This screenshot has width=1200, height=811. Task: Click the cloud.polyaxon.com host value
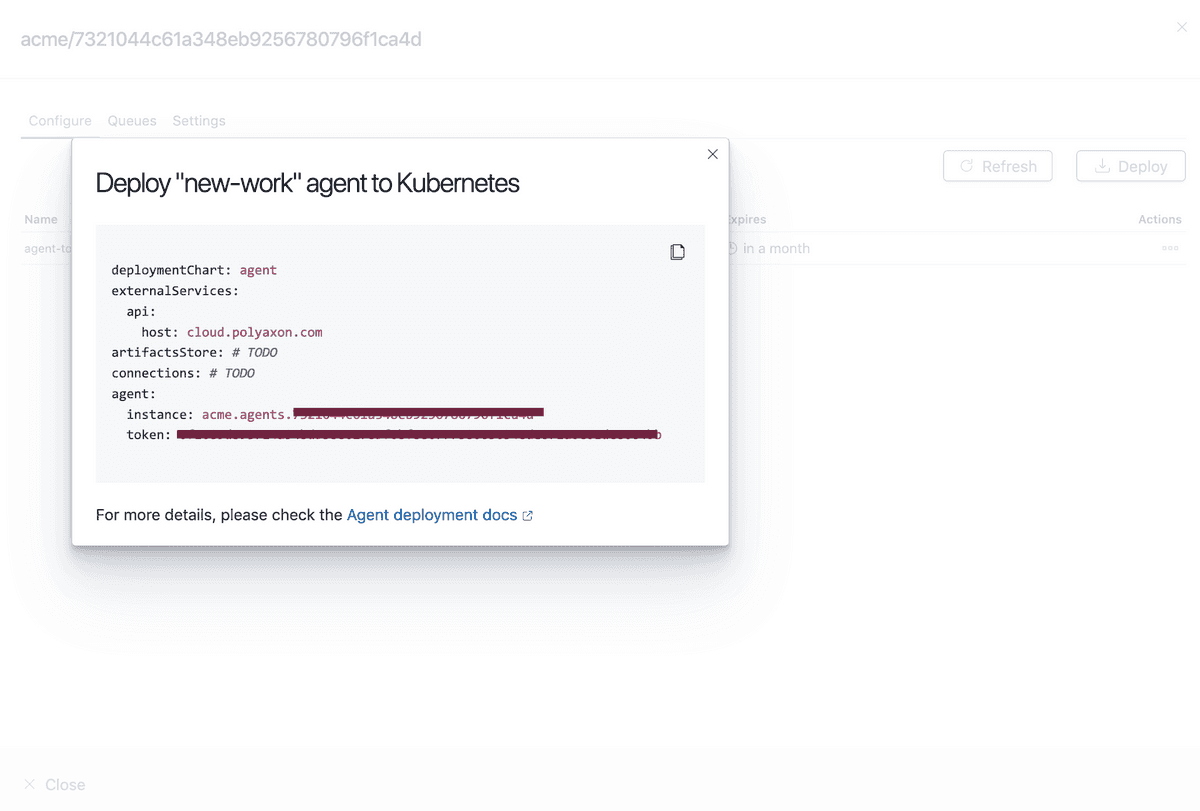click(x=254, y=332)
